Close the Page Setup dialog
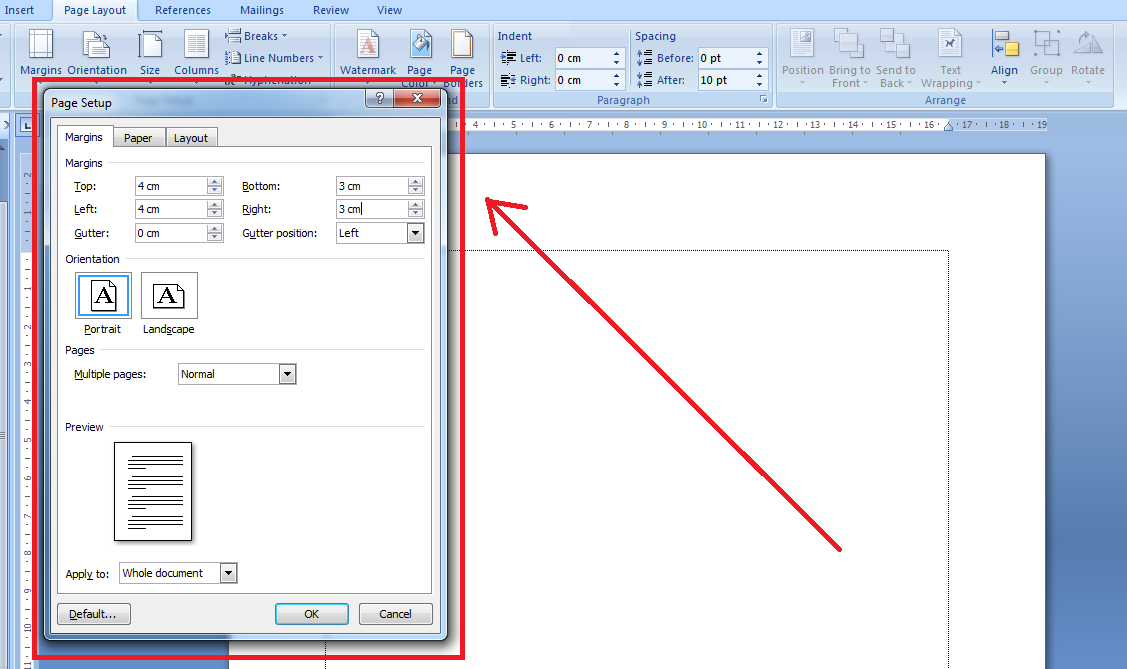 417,98
